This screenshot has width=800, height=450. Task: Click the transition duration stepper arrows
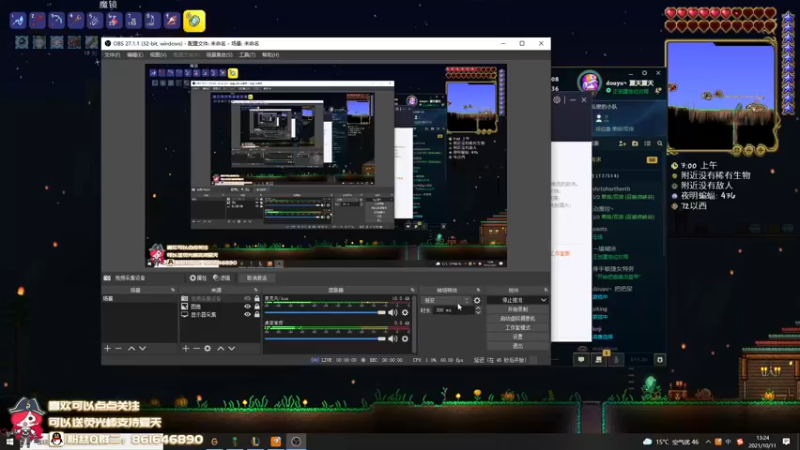coord(478,310)
